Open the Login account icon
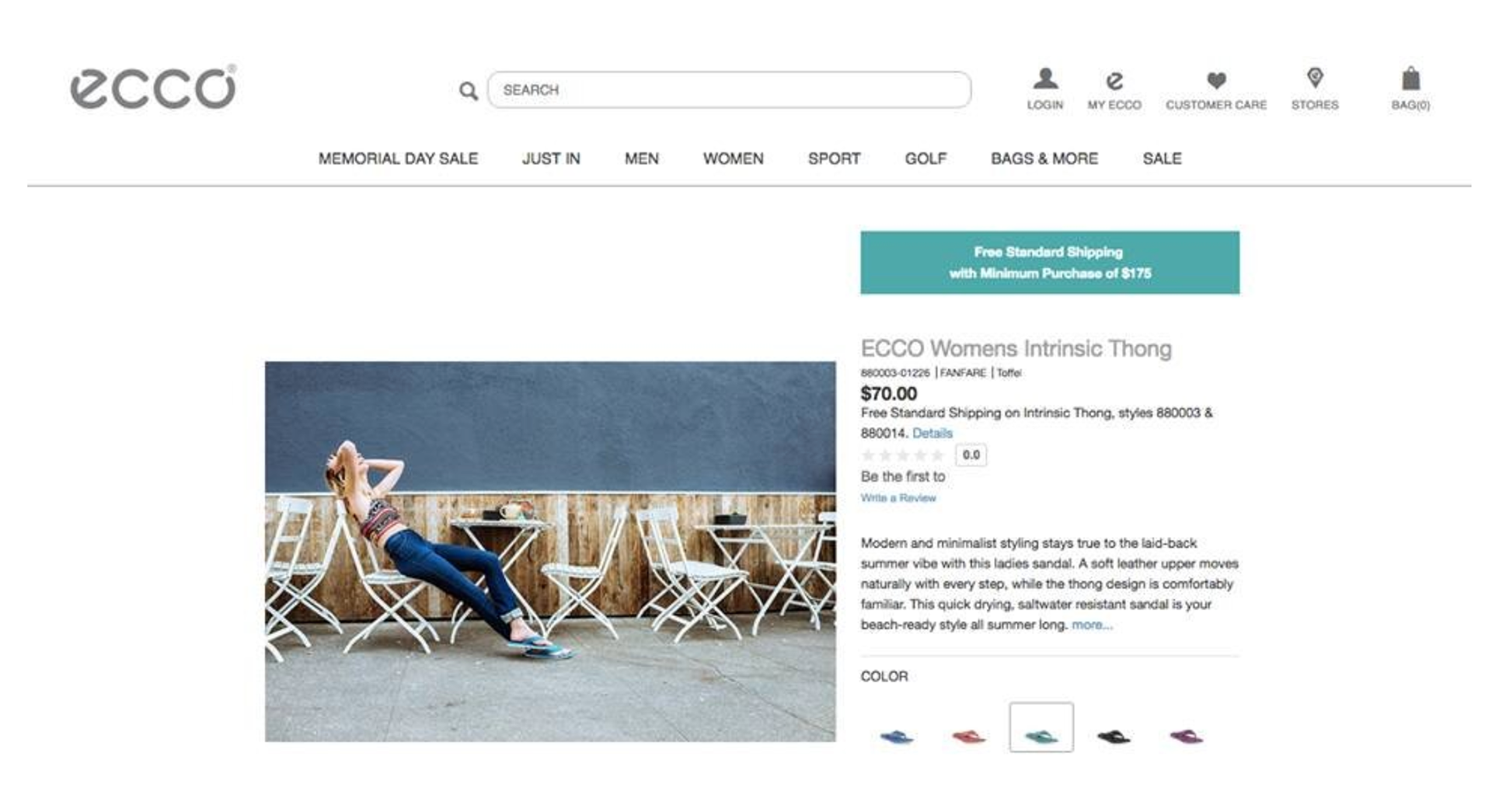Viewport: 1492px width, 812px height. pyautogui.click(x=1045, y=79)
